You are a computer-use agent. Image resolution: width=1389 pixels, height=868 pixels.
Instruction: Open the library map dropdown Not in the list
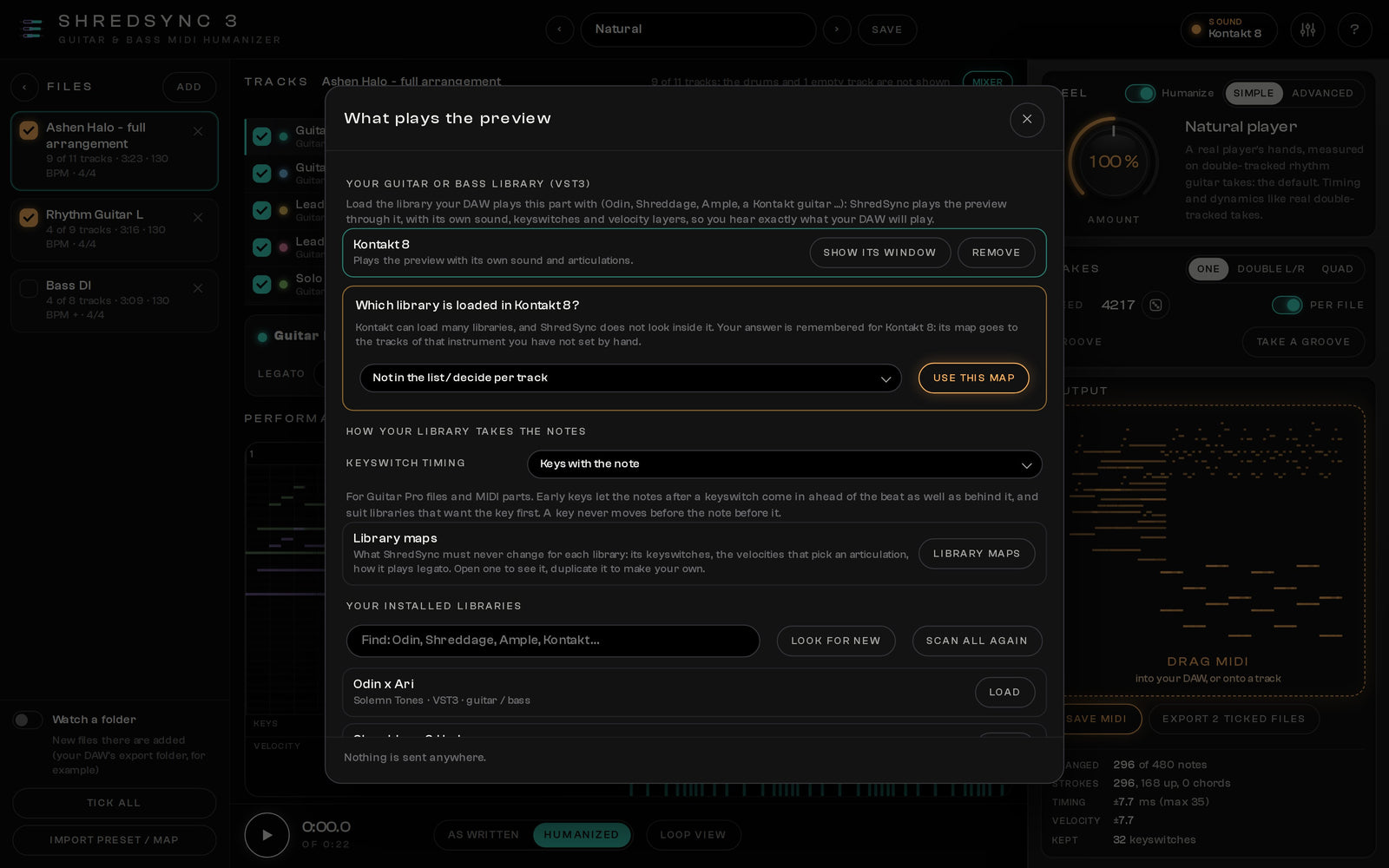630,378
